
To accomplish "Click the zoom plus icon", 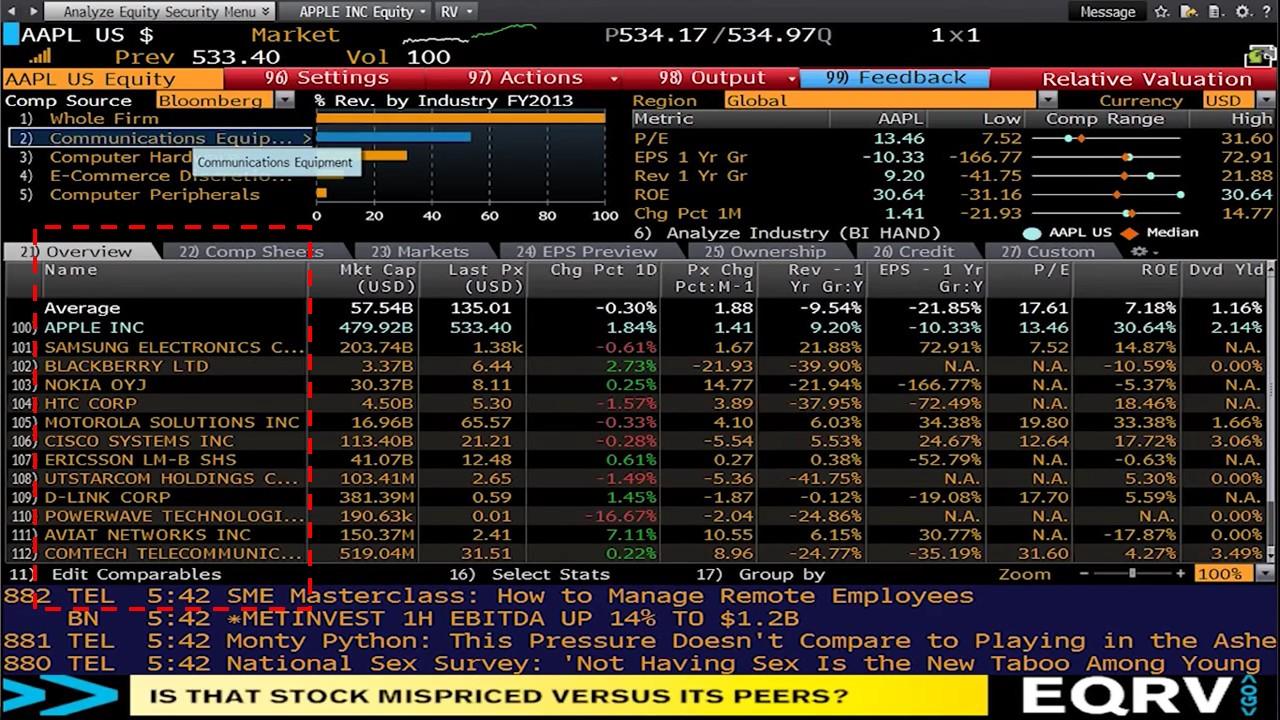I will tap(1181, 574).
